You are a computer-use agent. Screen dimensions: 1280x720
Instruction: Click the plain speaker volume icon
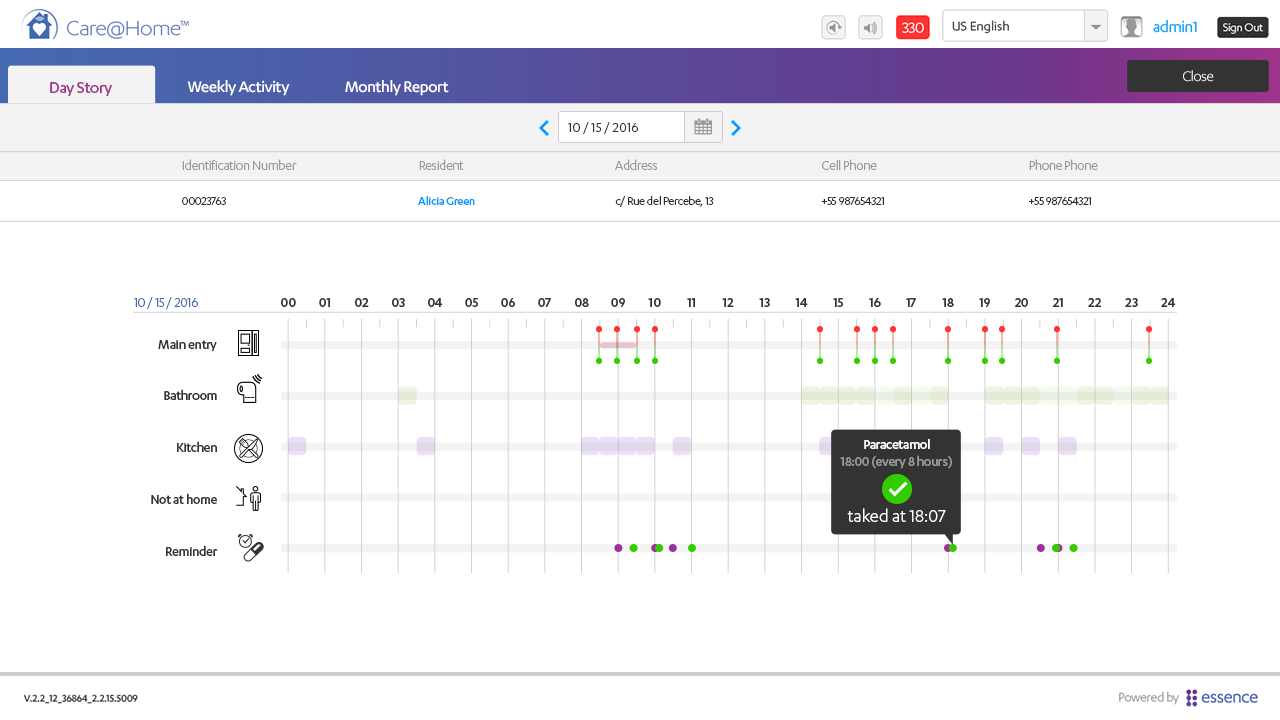870,27
